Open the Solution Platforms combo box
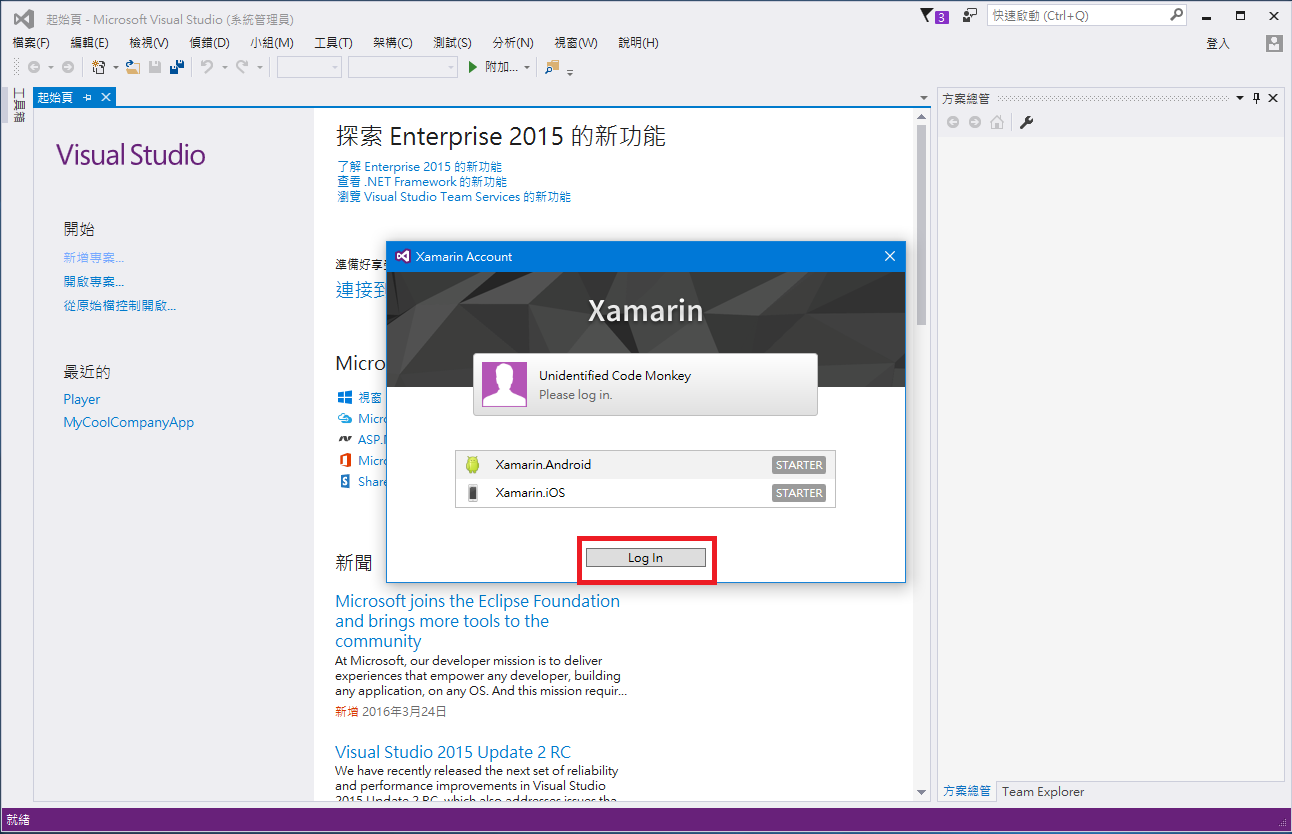1292x834 pixels. [x=403, y=67]
